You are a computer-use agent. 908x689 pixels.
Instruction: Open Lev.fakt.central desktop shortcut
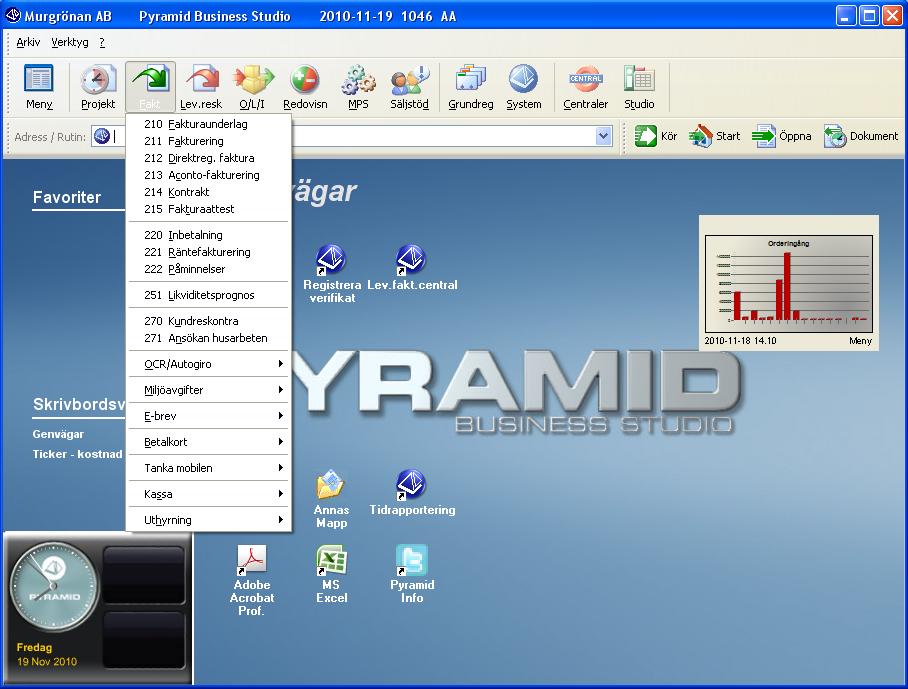412,267
